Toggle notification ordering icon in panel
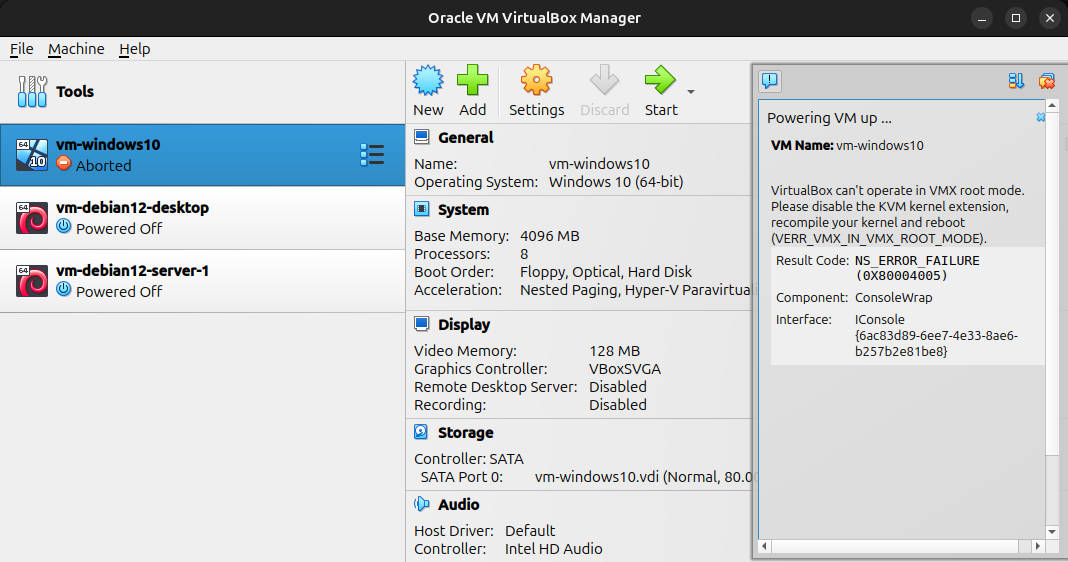This screenshot has width=1068, height=562. (1016, 81)
